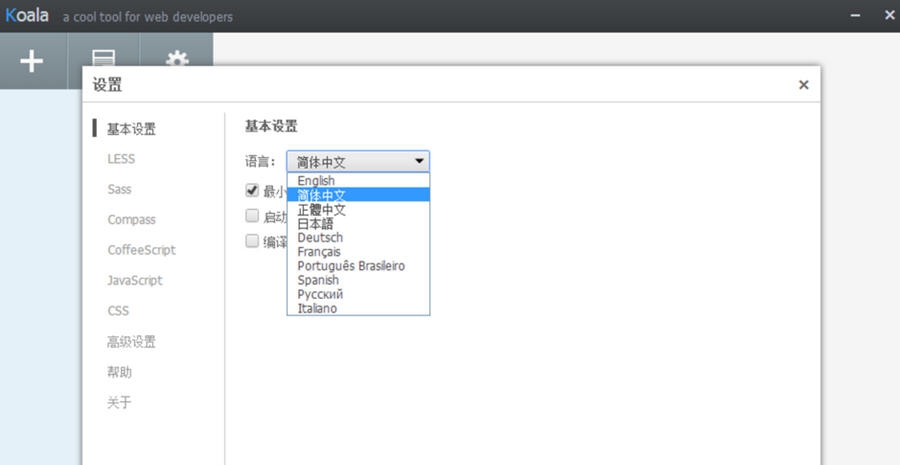Open the gear settings icon
Viewport: 900px width, 465px height.
point(177,58)
